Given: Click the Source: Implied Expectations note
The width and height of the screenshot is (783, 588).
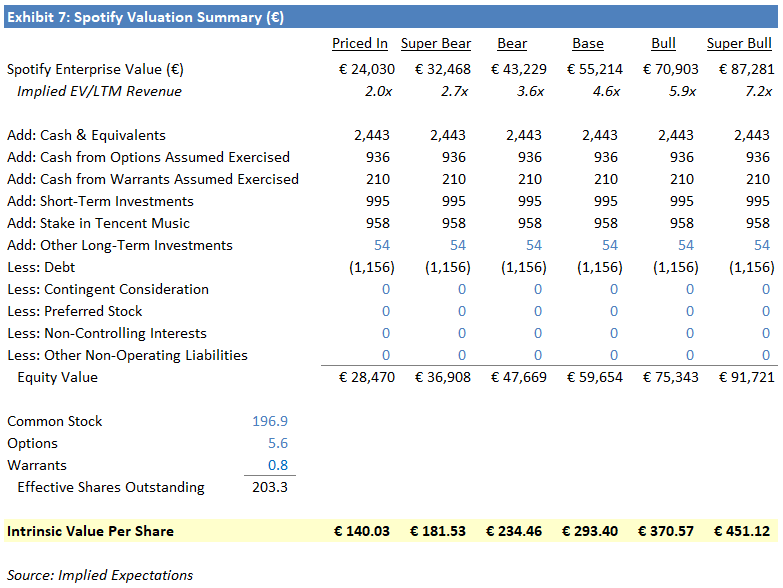Looking at the screenshot, I should point(100,575).
